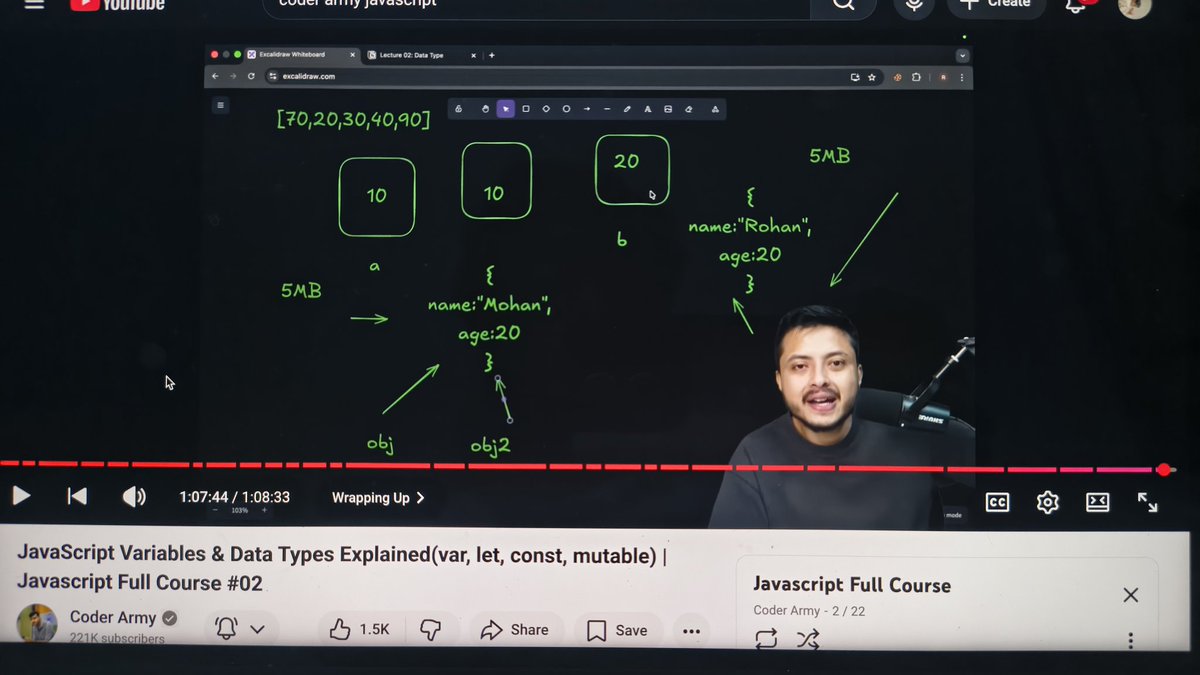This screenshot has height=675, width=1200.
Task: Click the voice search microphone
Action: pos(914,5)
